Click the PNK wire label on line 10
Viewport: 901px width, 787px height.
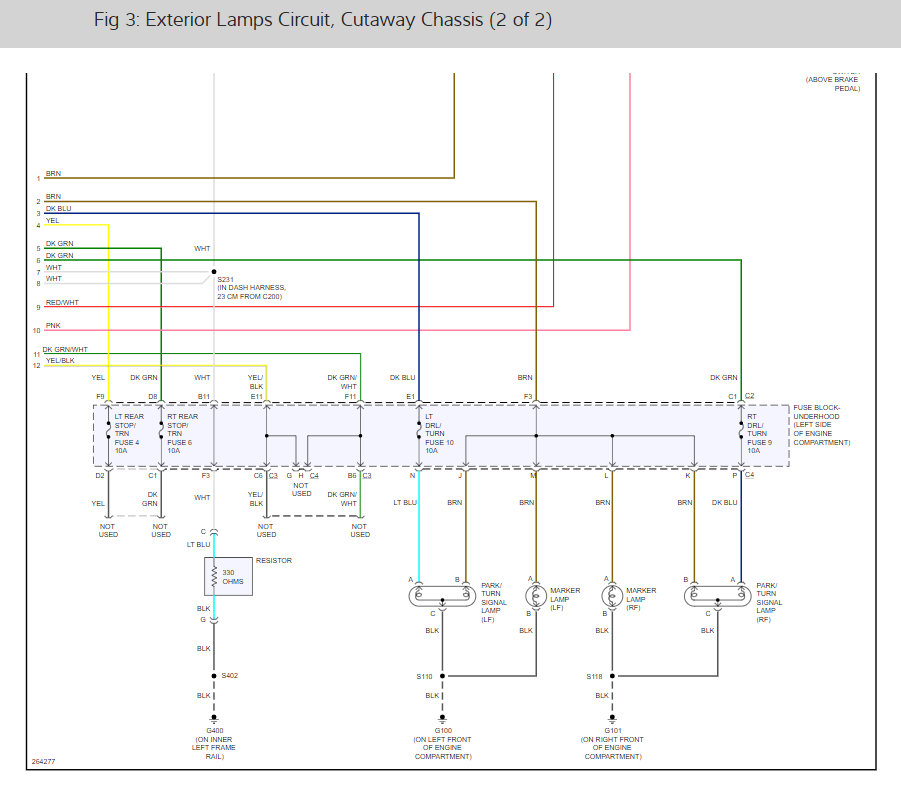53,325
